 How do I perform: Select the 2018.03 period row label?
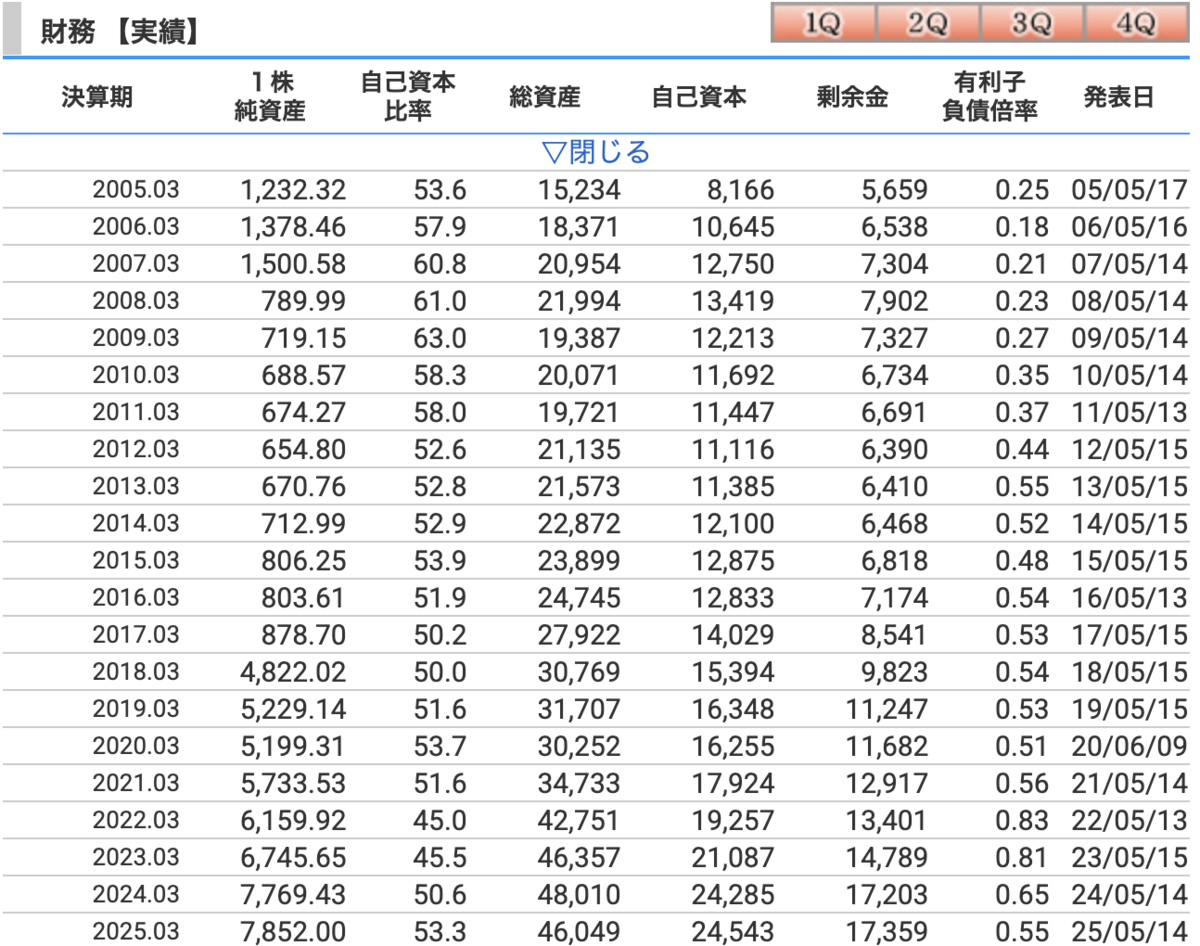point(136,671)
